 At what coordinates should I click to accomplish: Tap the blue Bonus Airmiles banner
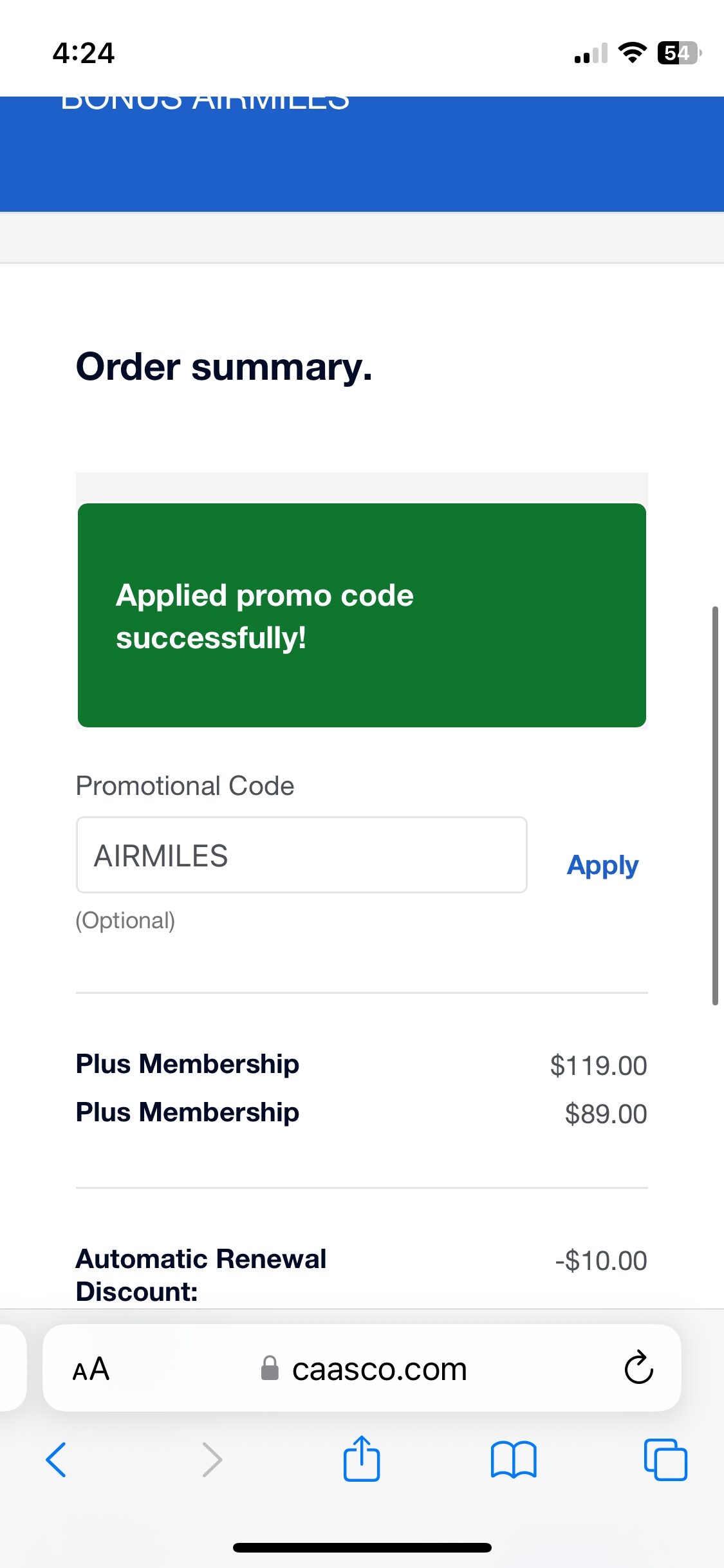point(362,154)
